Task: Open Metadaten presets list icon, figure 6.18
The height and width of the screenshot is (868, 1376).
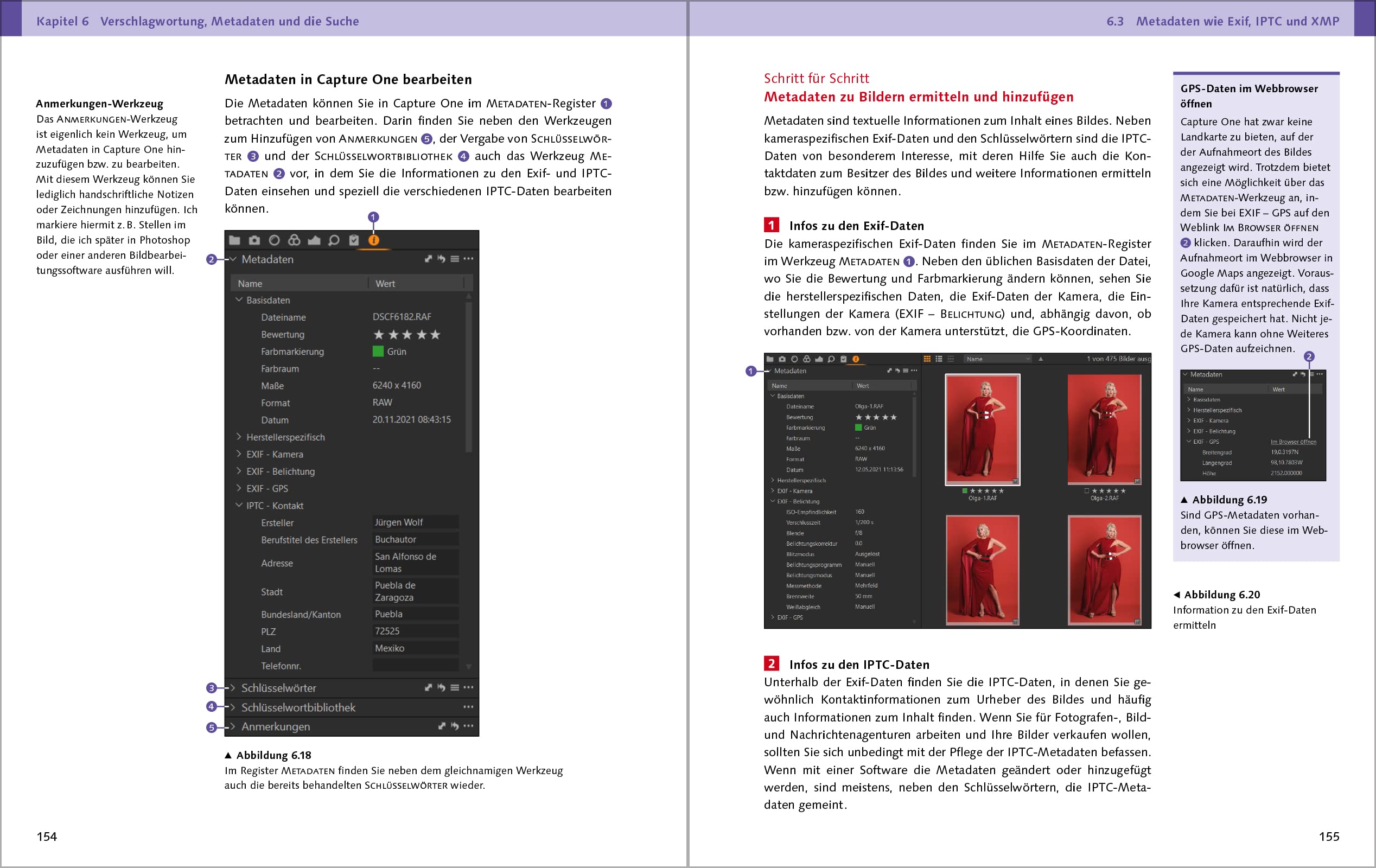Action: point(455,259)
